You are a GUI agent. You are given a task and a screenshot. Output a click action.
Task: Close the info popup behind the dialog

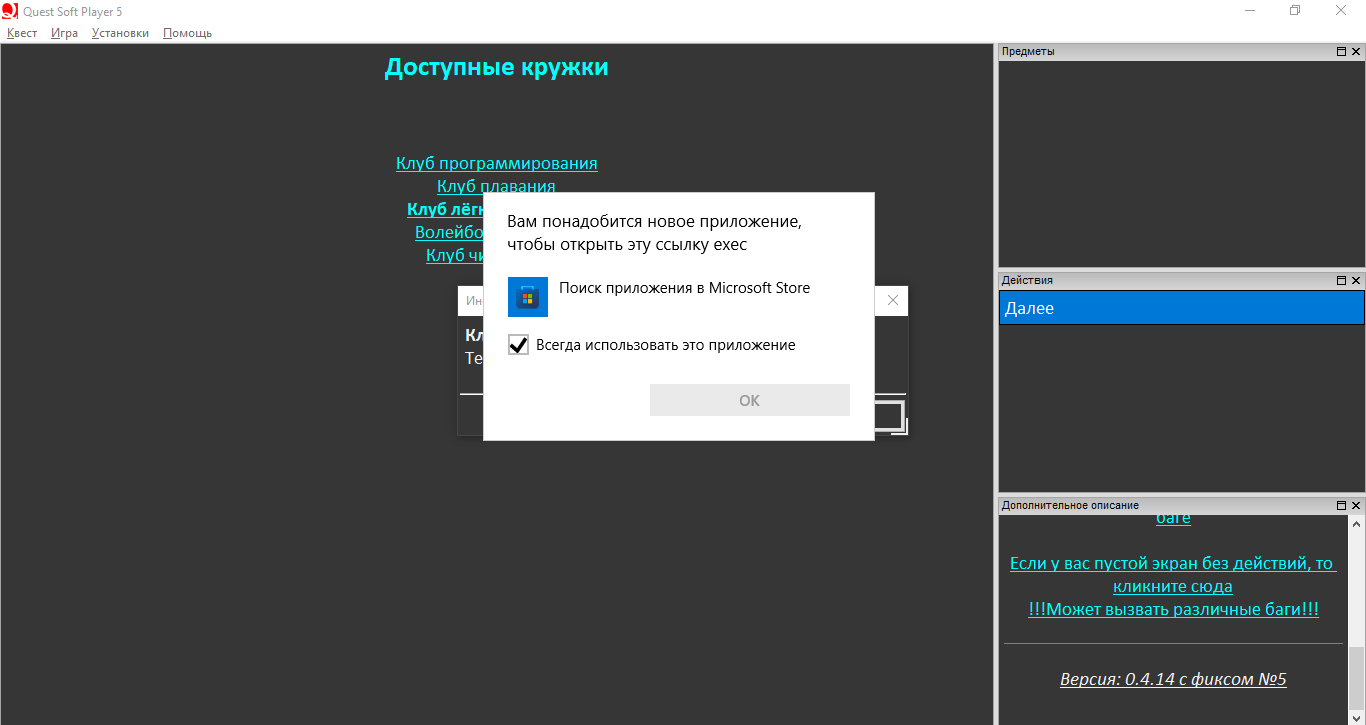pyautogui.click(x=892, y=300)
